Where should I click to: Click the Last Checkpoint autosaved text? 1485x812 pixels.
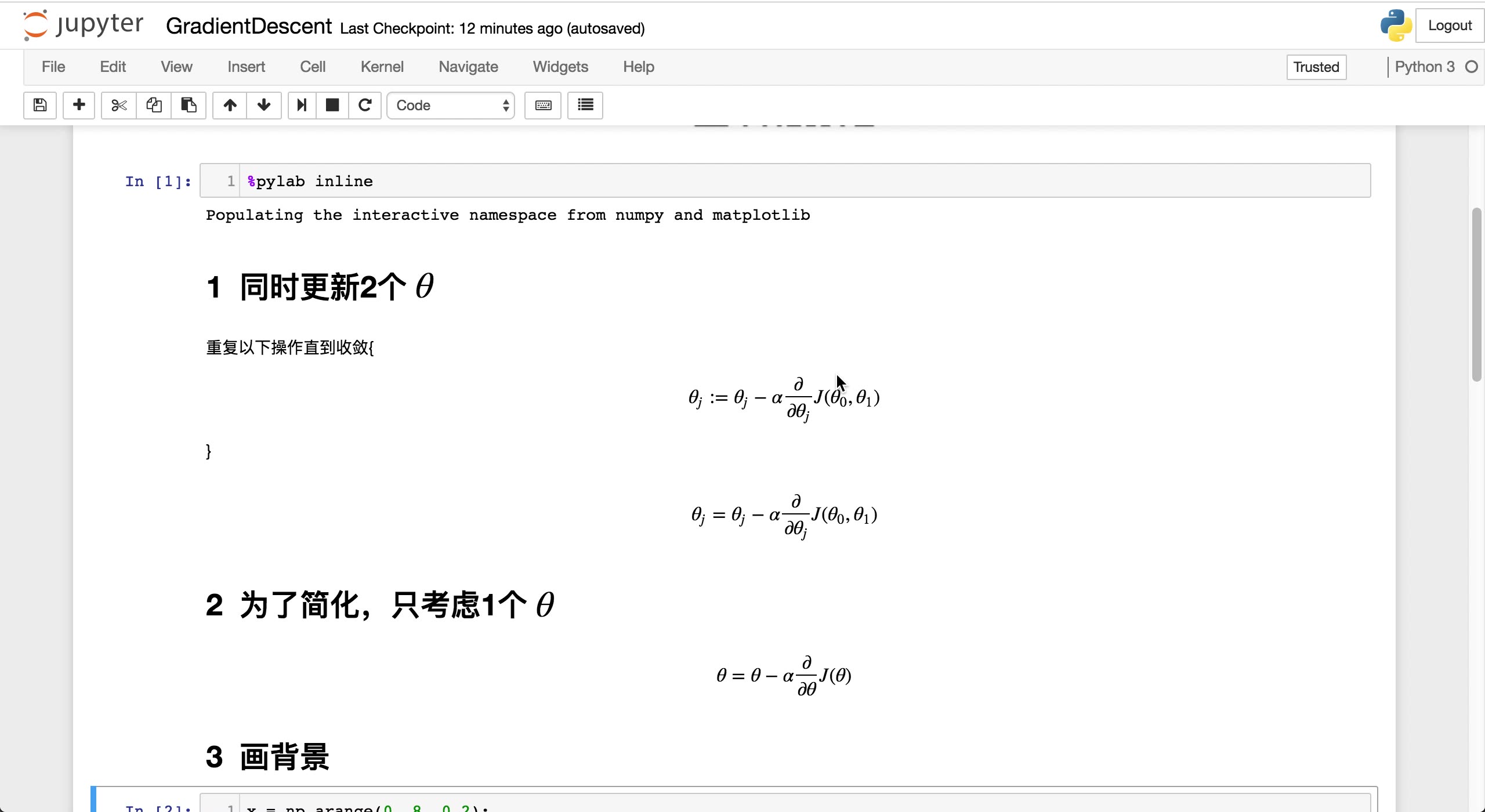492,28
